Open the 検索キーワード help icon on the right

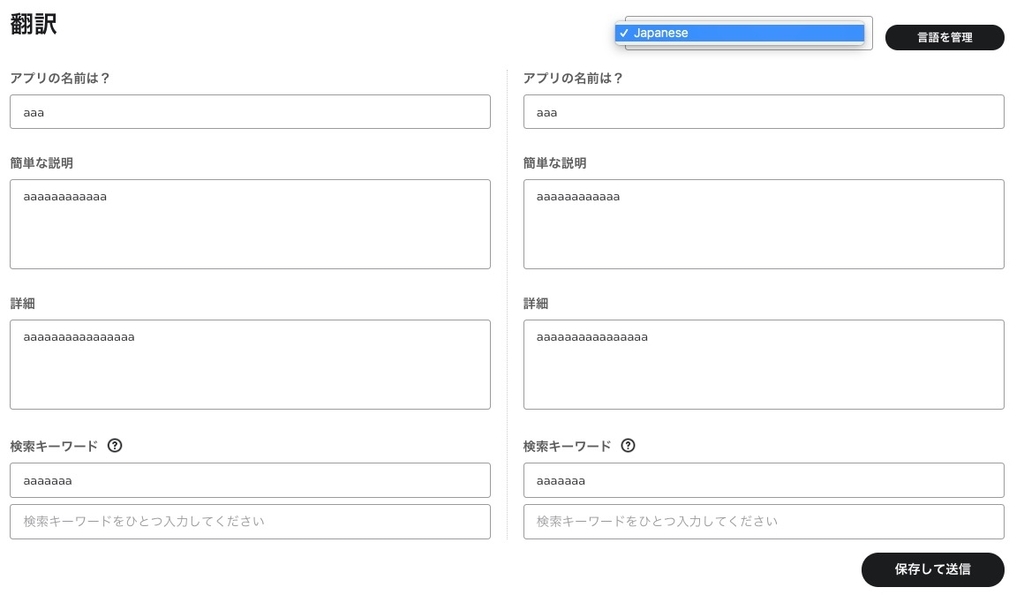628,446
